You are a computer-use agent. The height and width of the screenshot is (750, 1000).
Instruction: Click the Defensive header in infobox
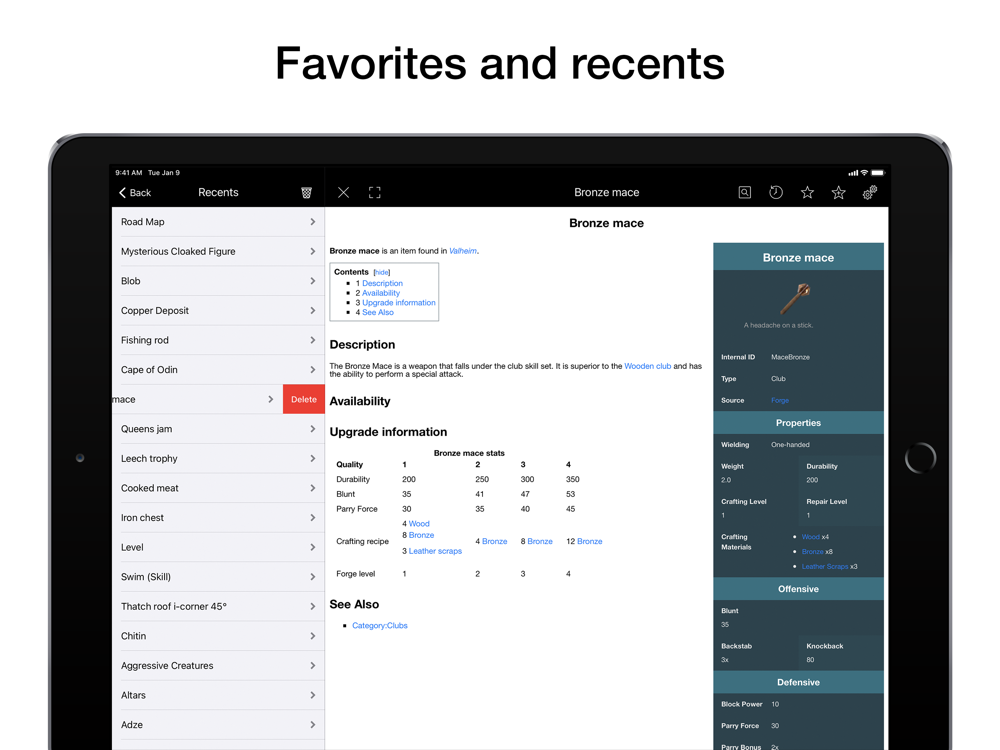point(798,682)
